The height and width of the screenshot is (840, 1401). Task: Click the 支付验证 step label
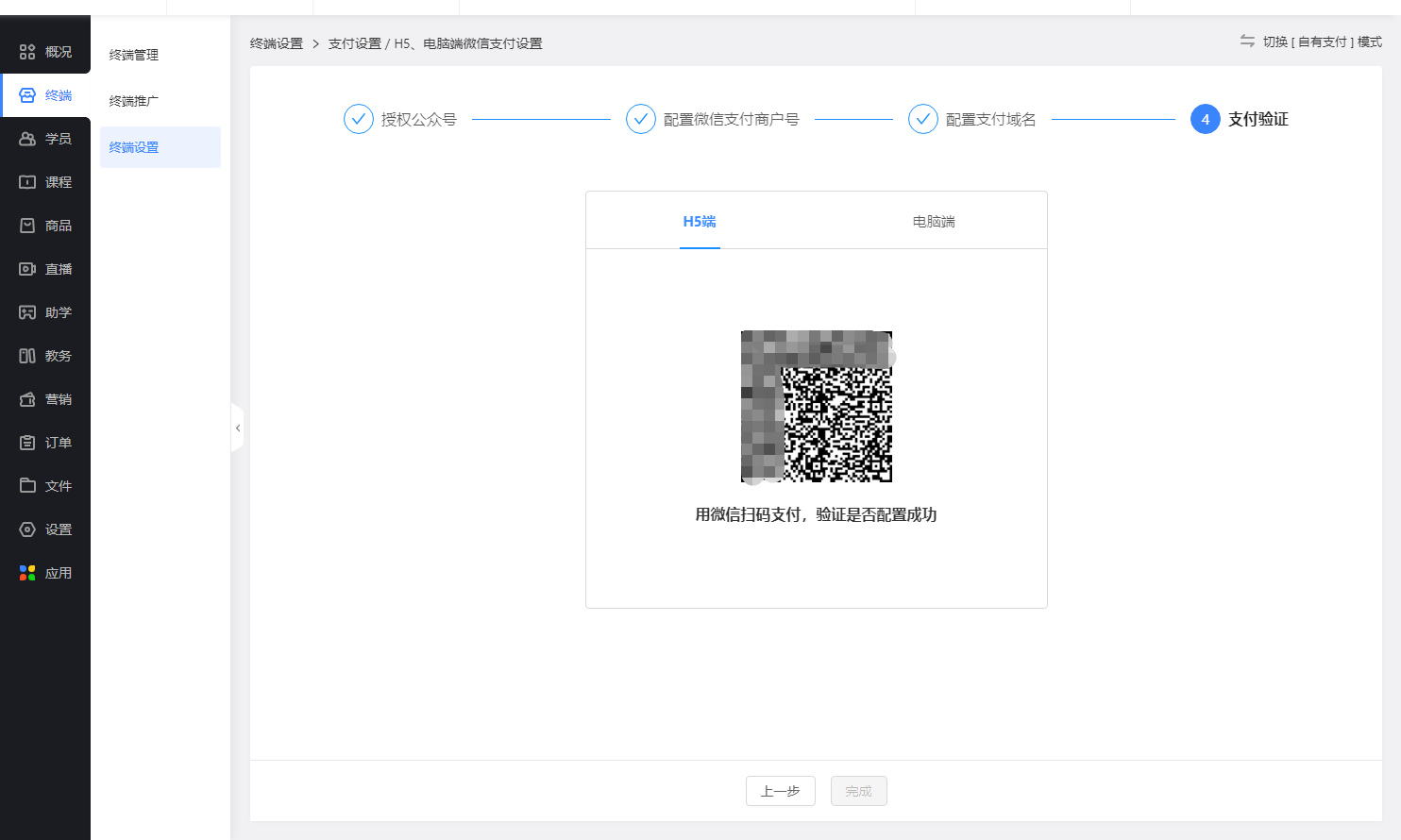(x=1258, y=119)
